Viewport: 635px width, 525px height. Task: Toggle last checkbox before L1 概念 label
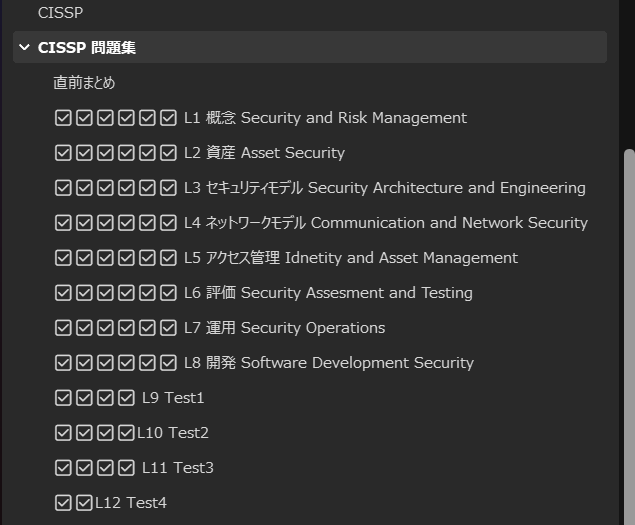tap(168, 118)
